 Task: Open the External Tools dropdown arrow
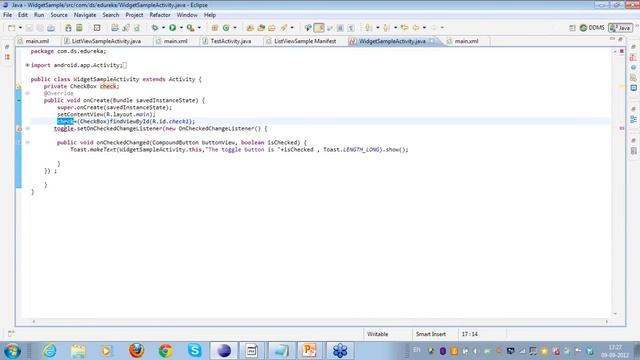[199, 28]
